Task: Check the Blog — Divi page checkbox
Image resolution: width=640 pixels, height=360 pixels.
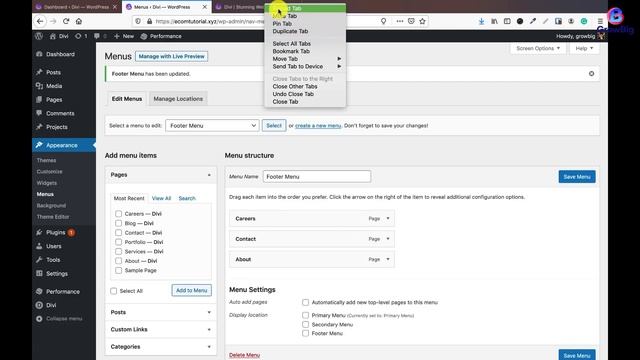Action: (118, 223)
